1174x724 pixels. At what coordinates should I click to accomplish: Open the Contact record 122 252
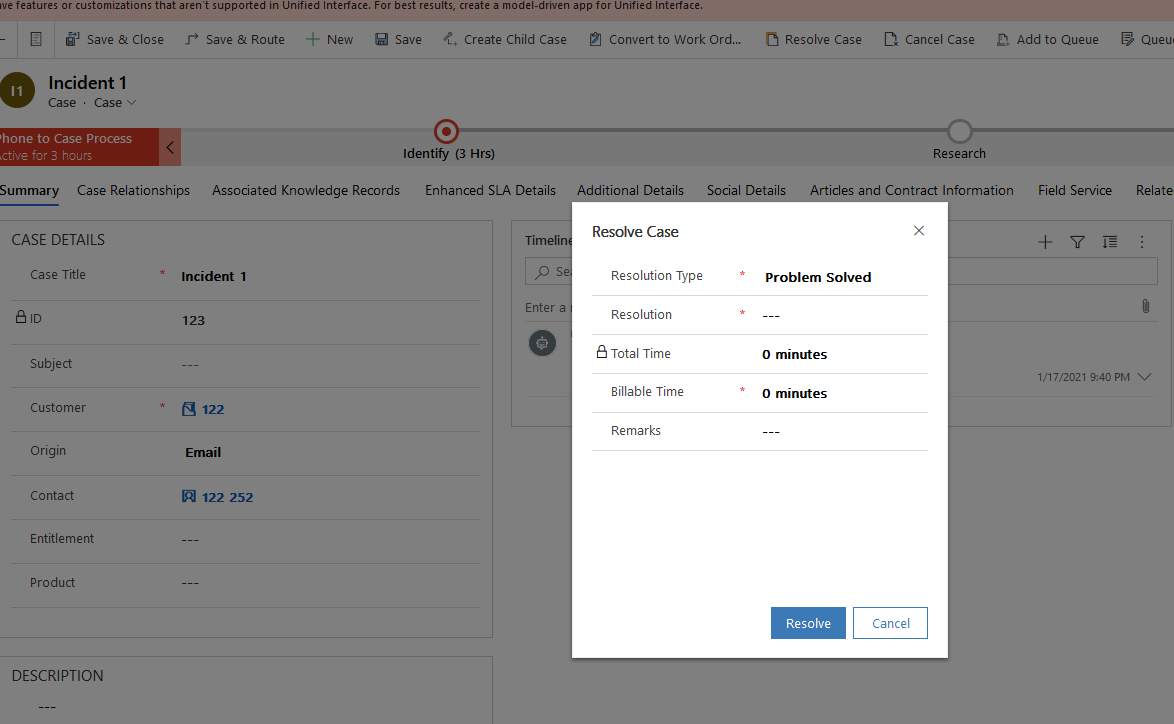227,496
